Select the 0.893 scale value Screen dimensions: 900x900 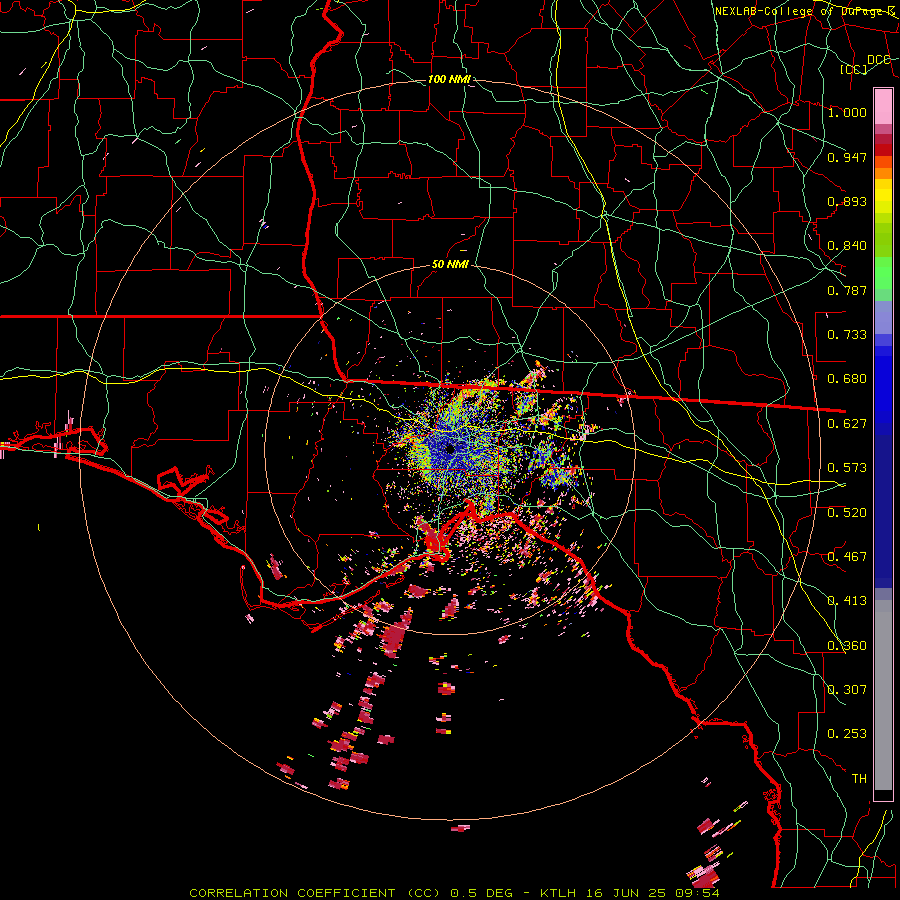pyautogui.click(x=847, y=201)
